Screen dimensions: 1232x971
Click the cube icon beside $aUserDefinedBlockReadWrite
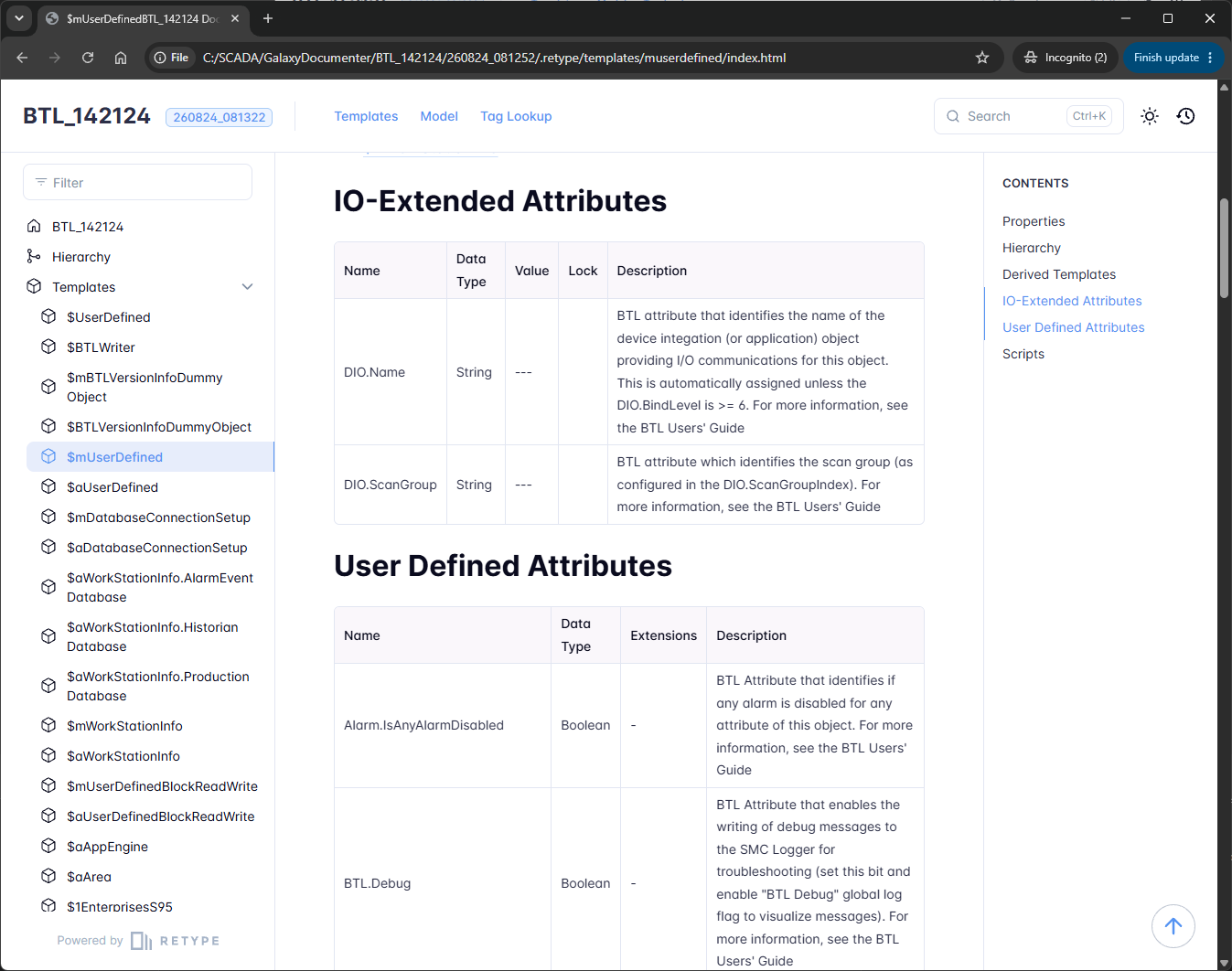(48, 816)
